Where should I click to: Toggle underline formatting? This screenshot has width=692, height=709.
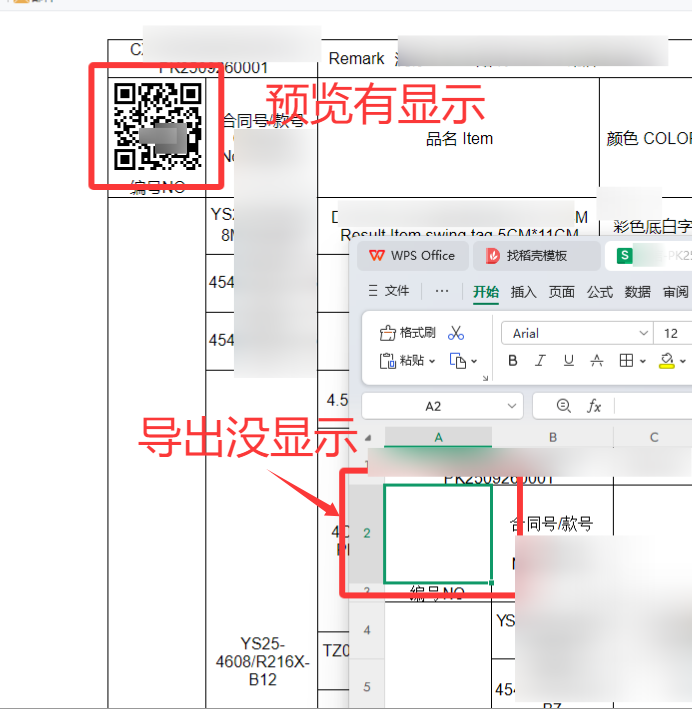568,361
